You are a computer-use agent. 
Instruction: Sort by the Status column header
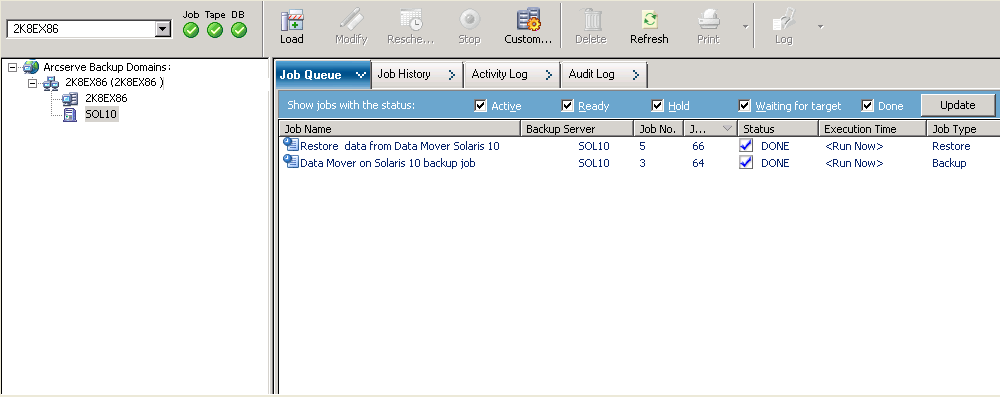click(778, 129)
